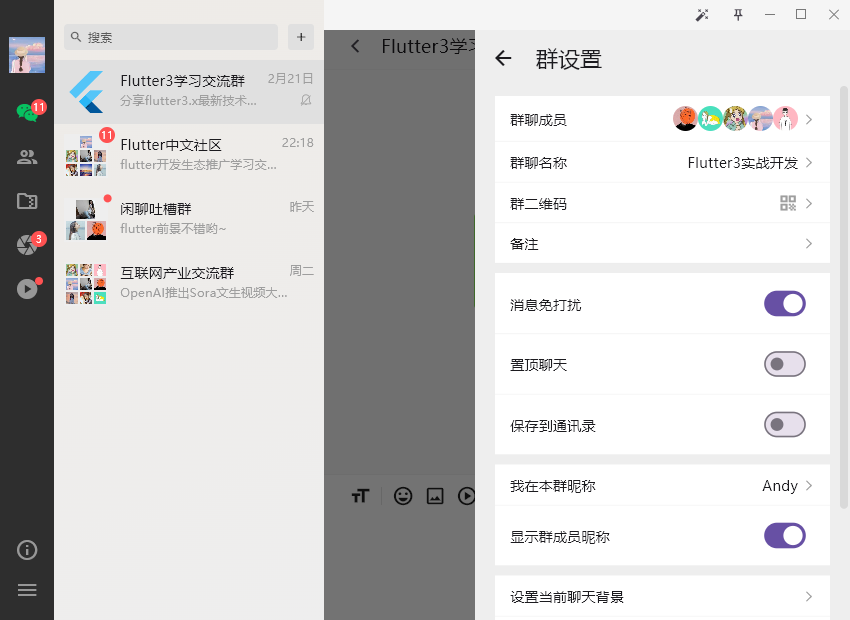Screen dimensions: 850x620
Task: Expand the chevron on 我在本群昵称 row
Action: tap(809, 485)
